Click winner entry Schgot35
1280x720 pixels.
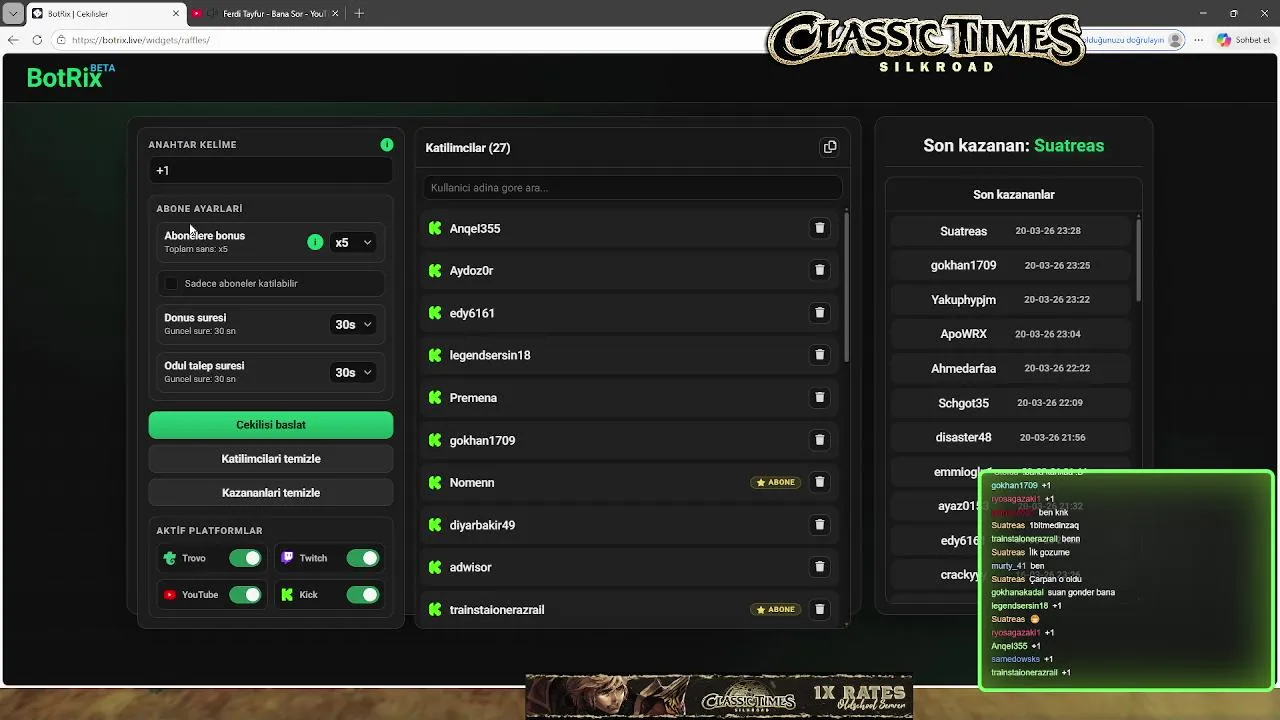[1010, 403]
